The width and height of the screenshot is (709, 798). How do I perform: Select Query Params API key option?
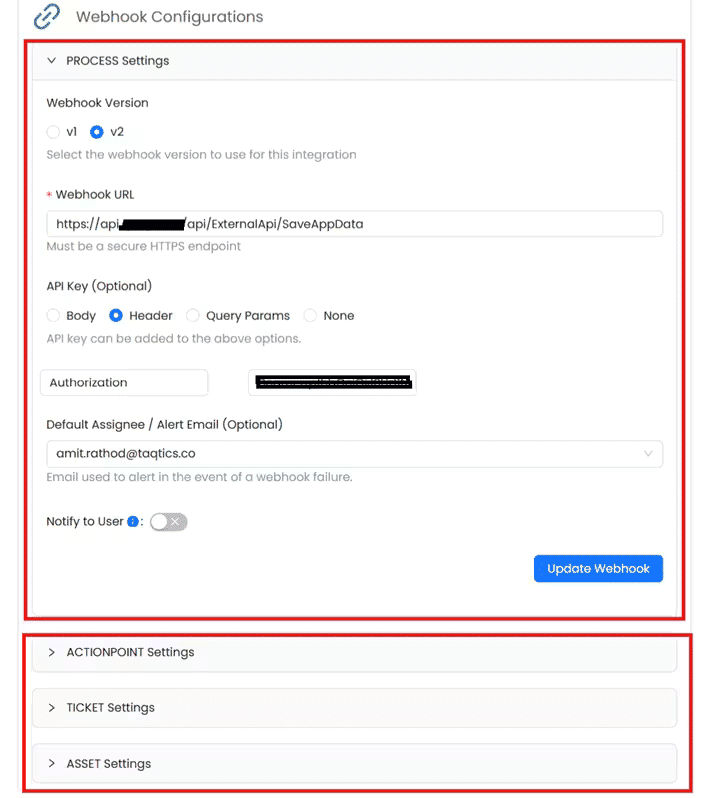(x=193, y=316)
